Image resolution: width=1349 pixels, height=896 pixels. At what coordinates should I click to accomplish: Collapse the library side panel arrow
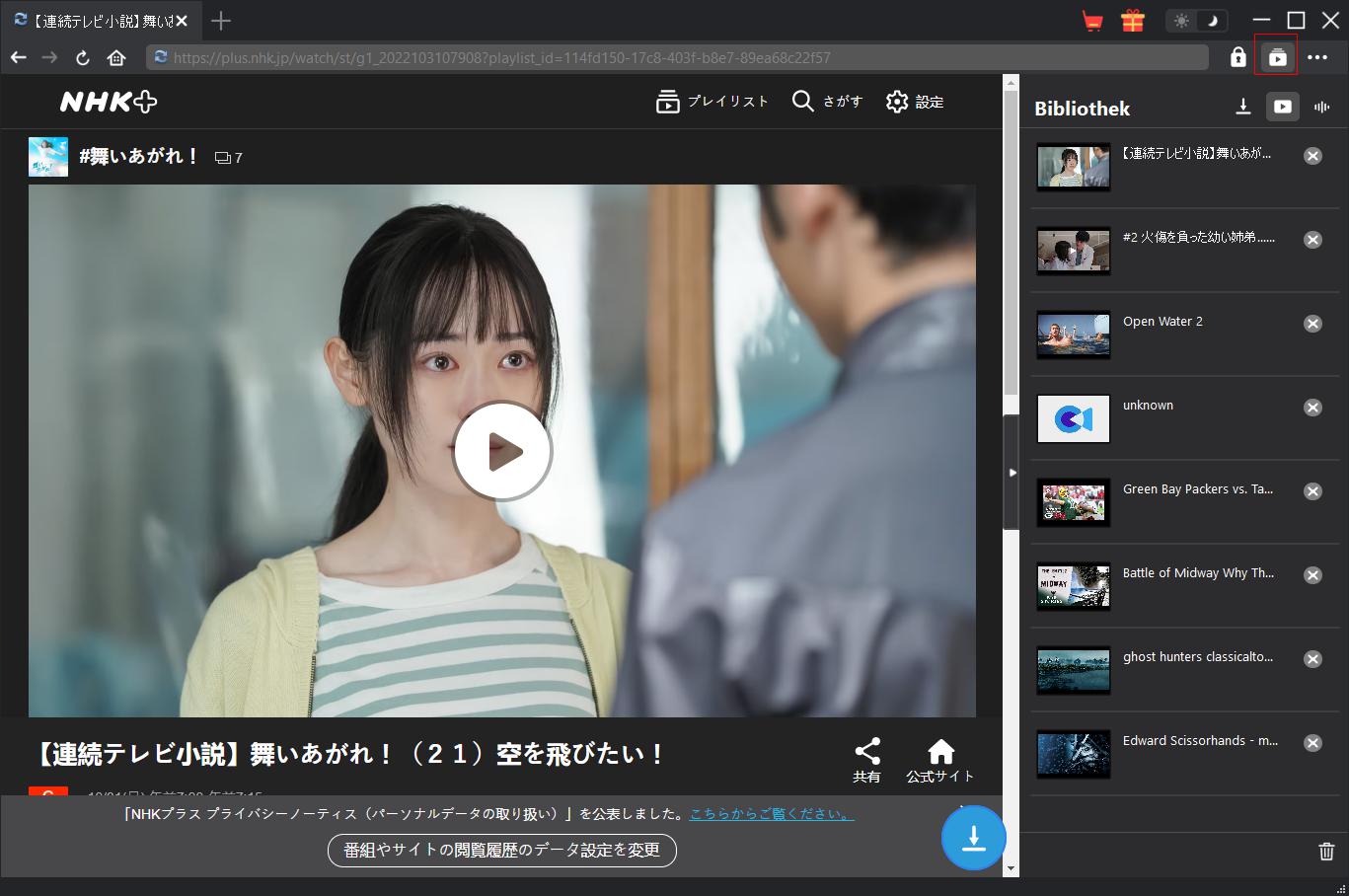coord(1012,473)
